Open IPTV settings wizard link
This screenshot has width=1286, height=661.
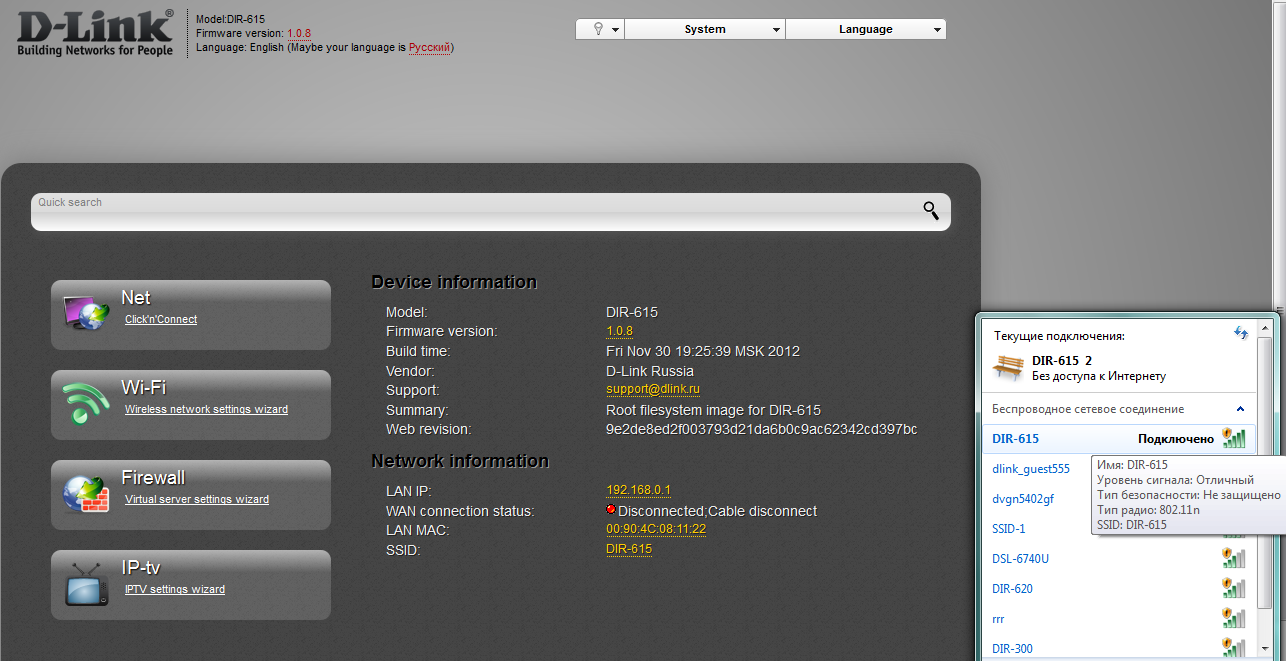tap(175, 590)
